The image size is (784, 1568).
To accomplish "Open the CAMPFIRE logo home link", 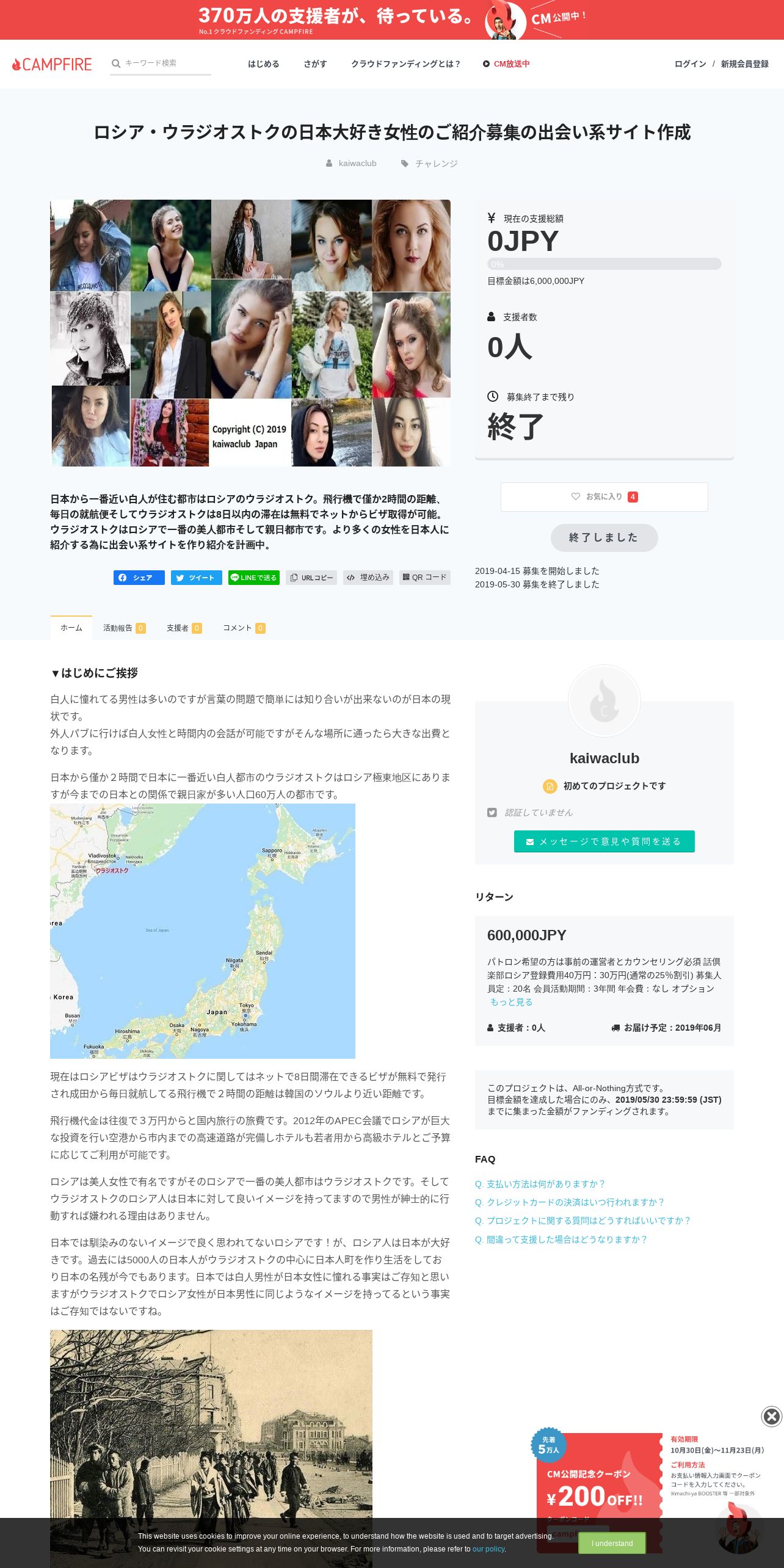I will 52,64.
